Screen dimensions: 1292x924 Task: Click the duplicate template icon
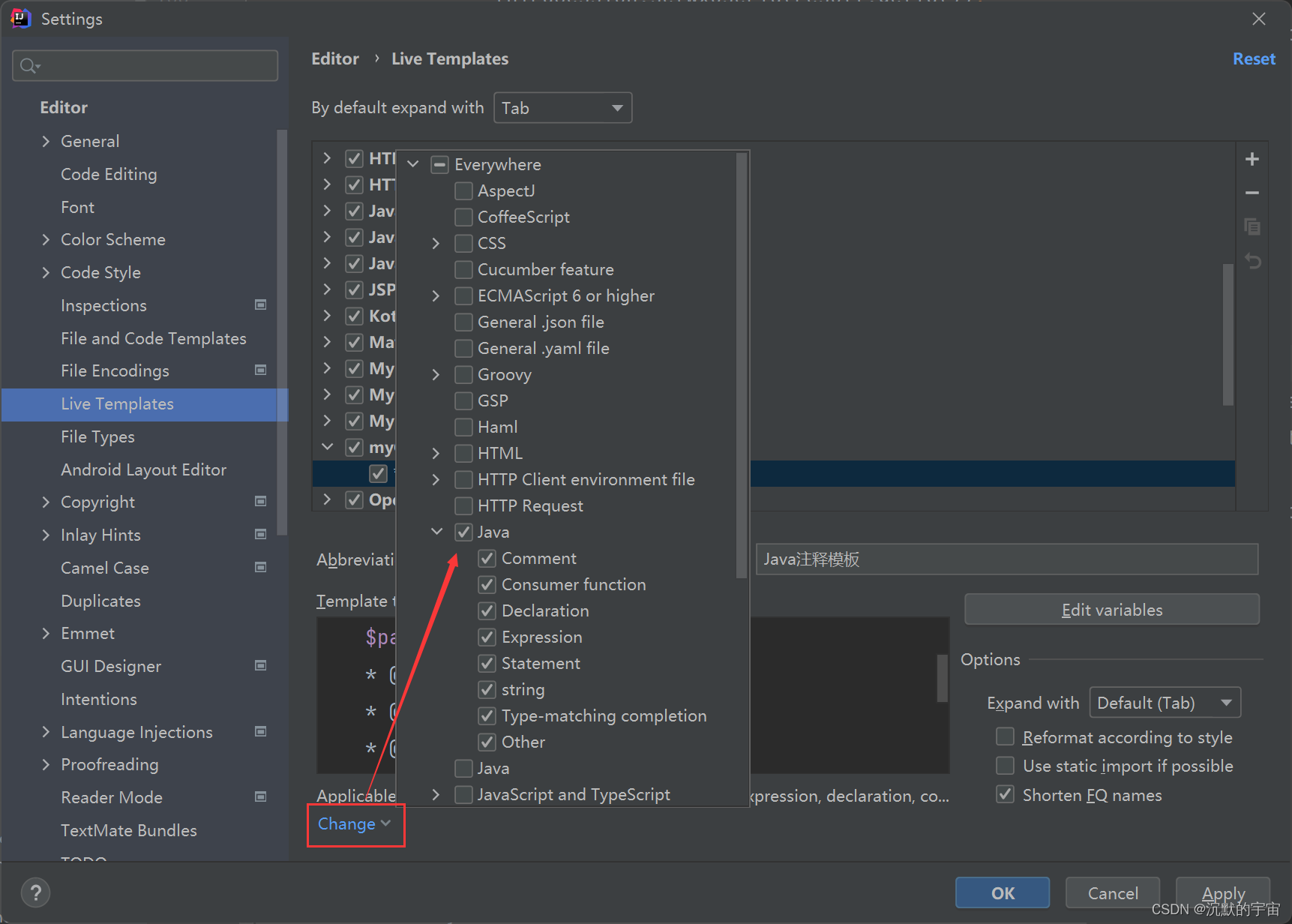click(1252, 226)
